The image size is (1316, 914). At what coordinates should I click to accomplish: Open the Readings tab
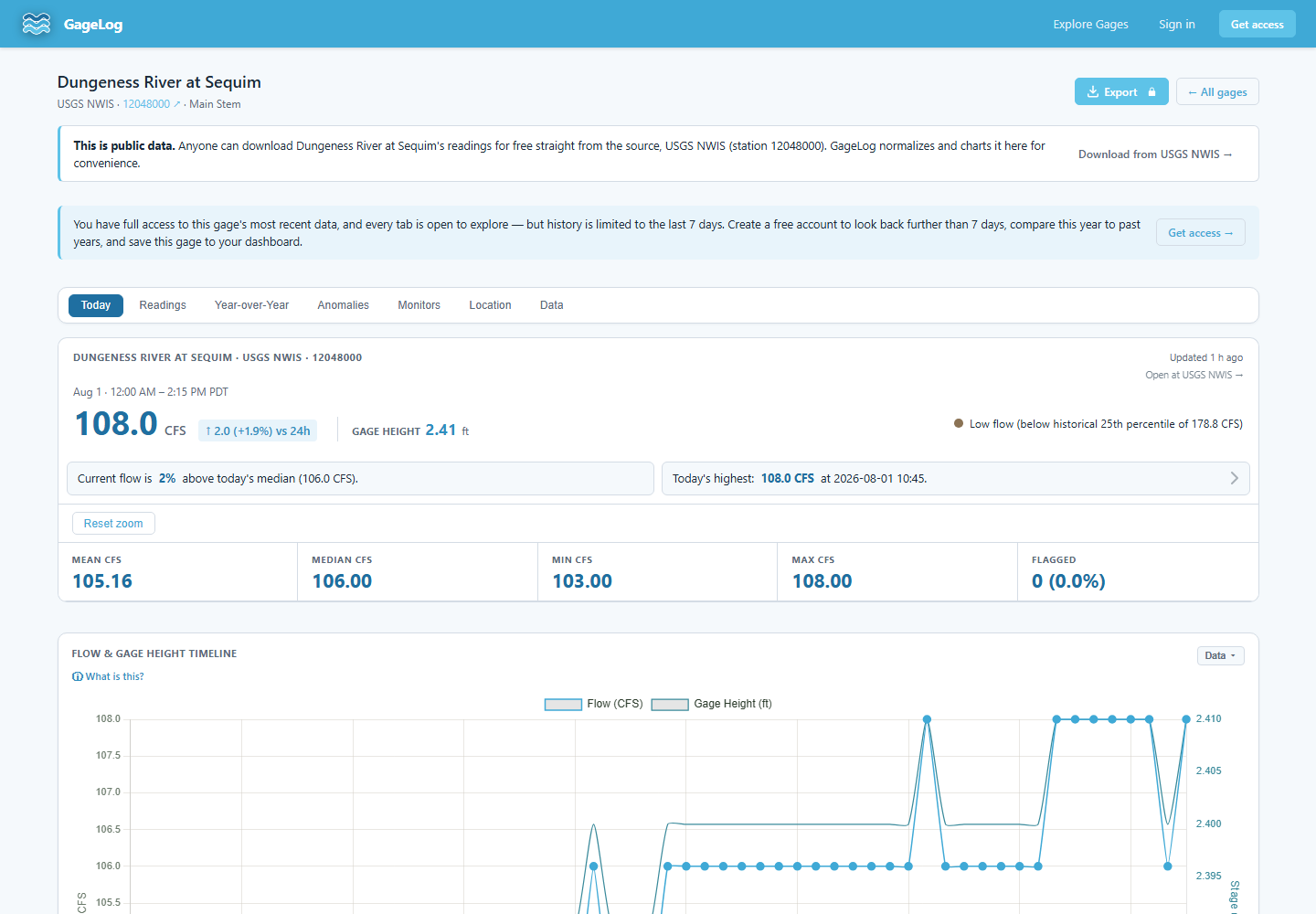click(x=163, y=305)
